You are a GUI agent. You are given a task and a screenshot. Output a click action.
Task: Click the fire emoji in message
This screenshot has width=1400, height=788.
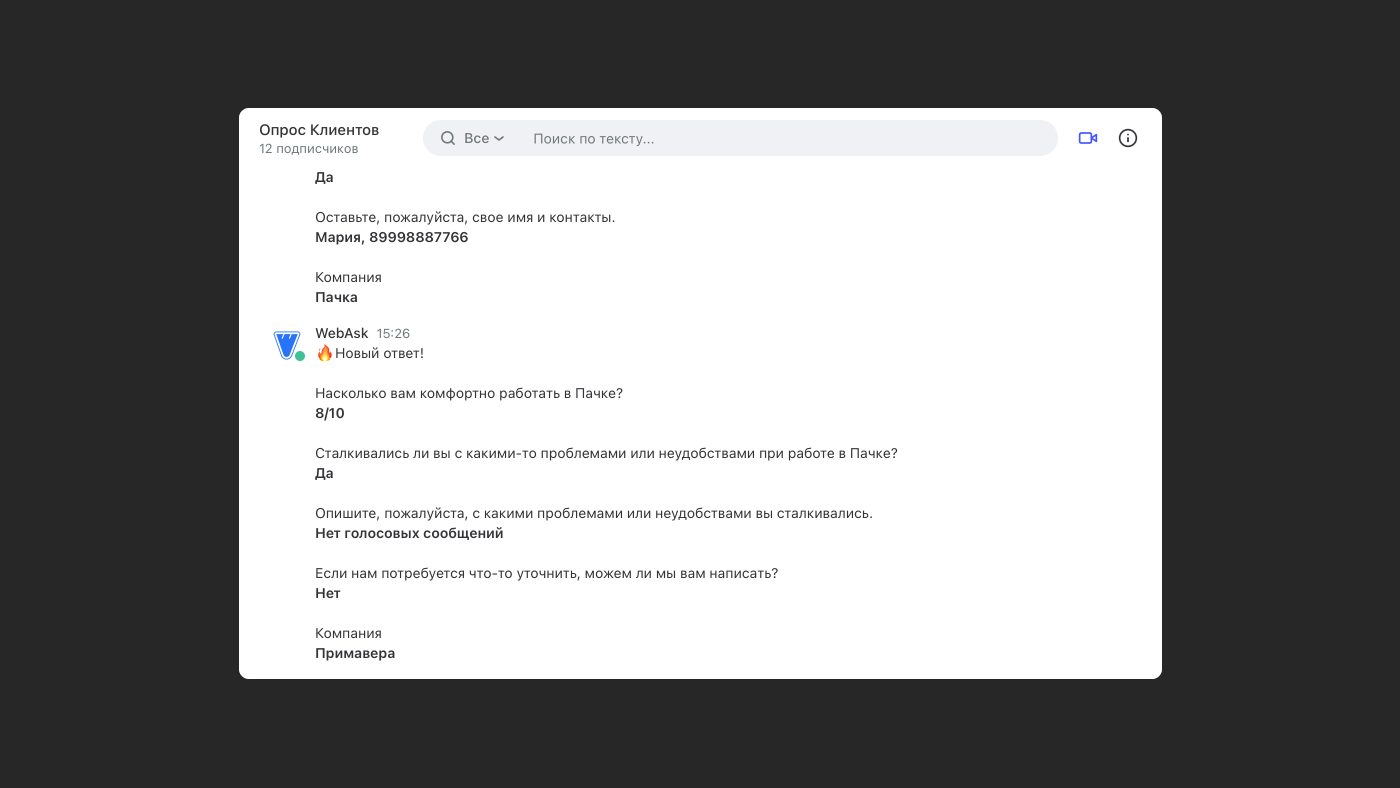tap(324, 353)
